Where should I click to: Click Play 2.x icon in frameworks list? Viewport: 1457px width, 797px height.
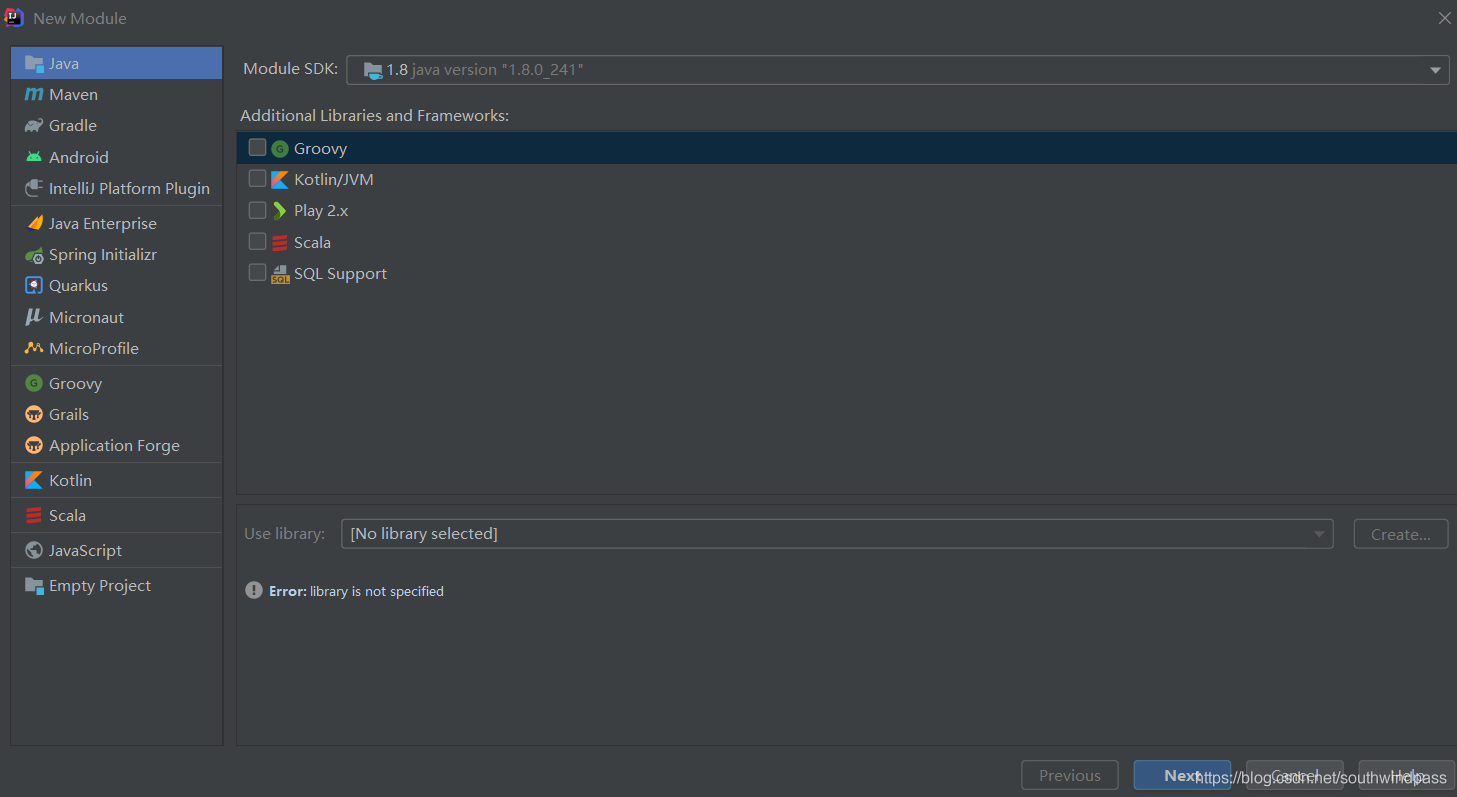point(280,211)
